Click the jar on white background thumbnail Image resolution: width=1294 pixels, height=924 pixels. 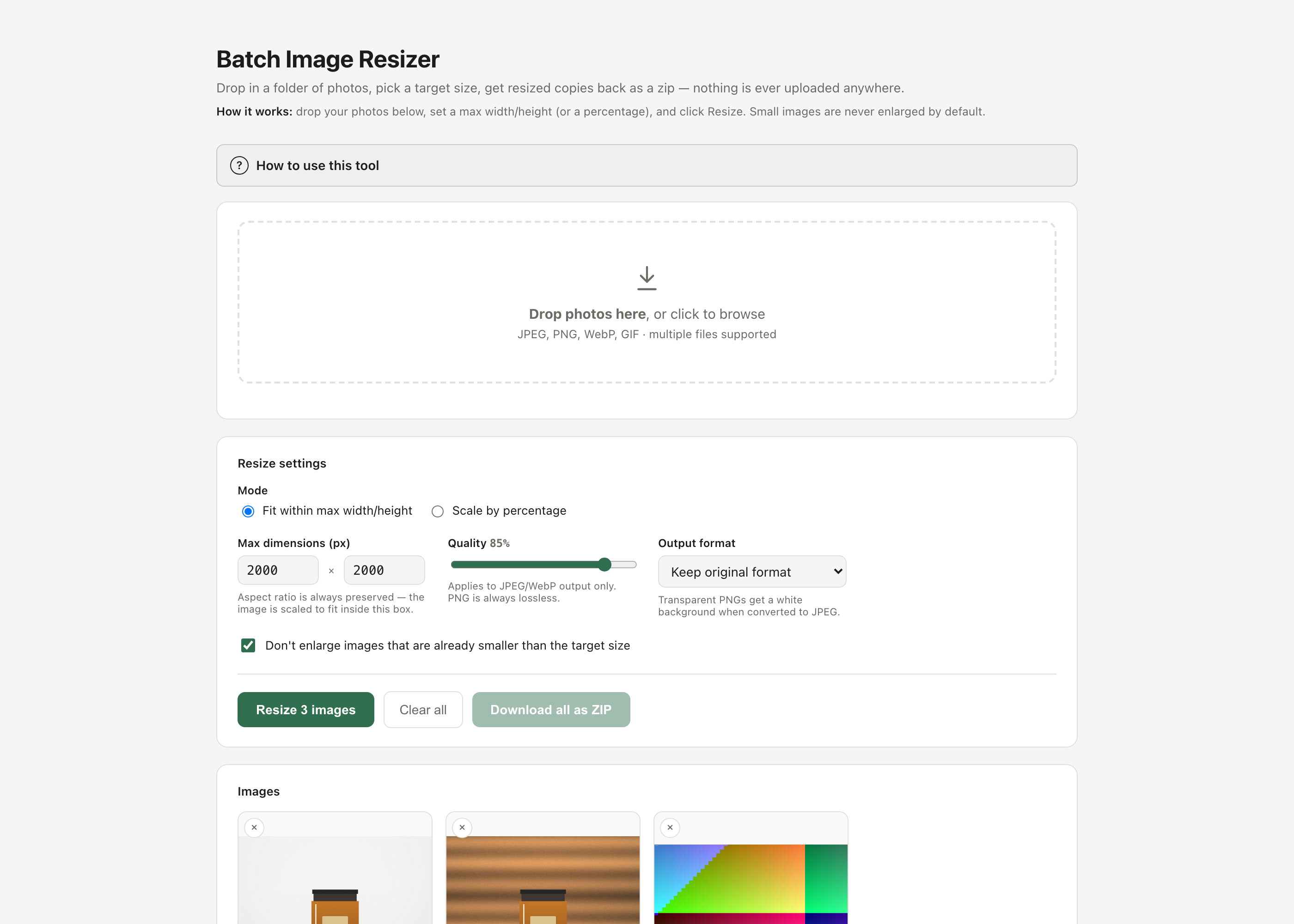(335, 880)
